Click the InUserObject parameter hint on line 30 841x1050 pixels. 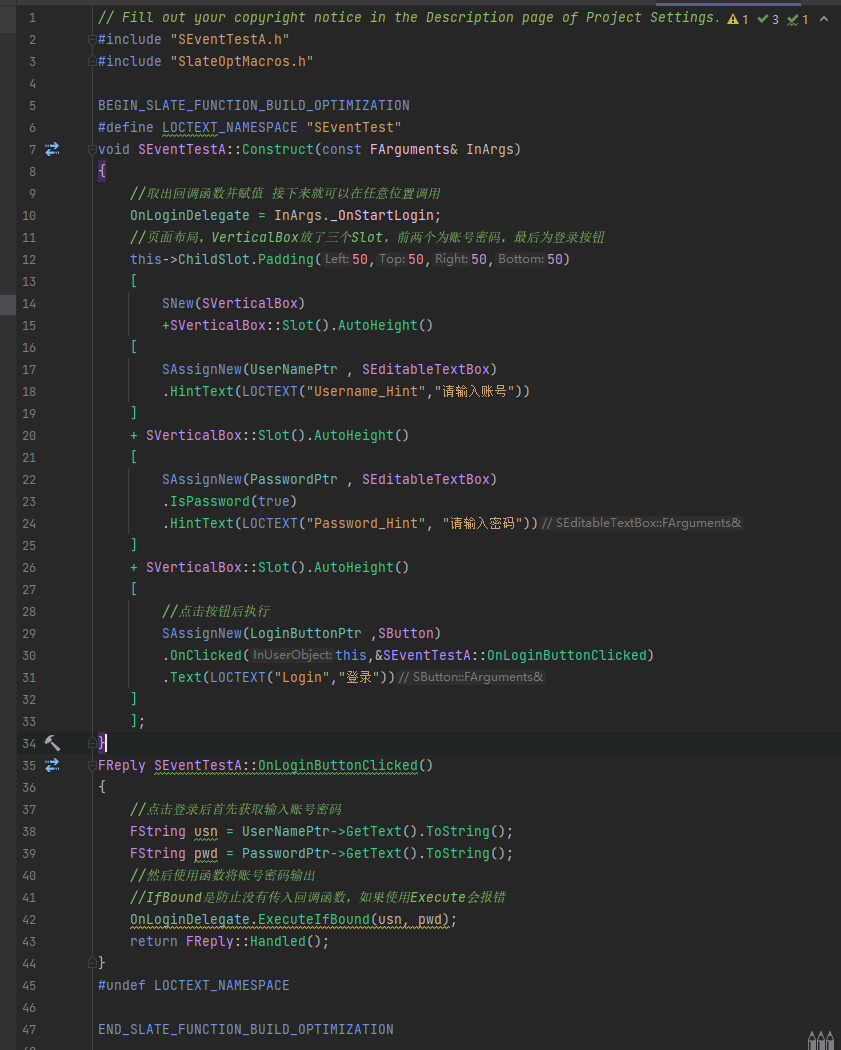(x=294, y=655)
